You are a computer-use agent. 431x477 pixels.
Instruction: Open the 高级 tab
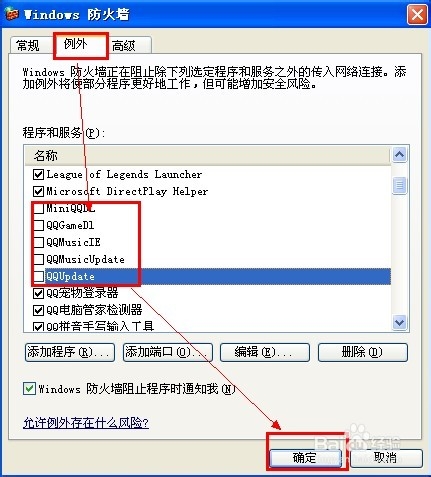click(x=128, y=45)
